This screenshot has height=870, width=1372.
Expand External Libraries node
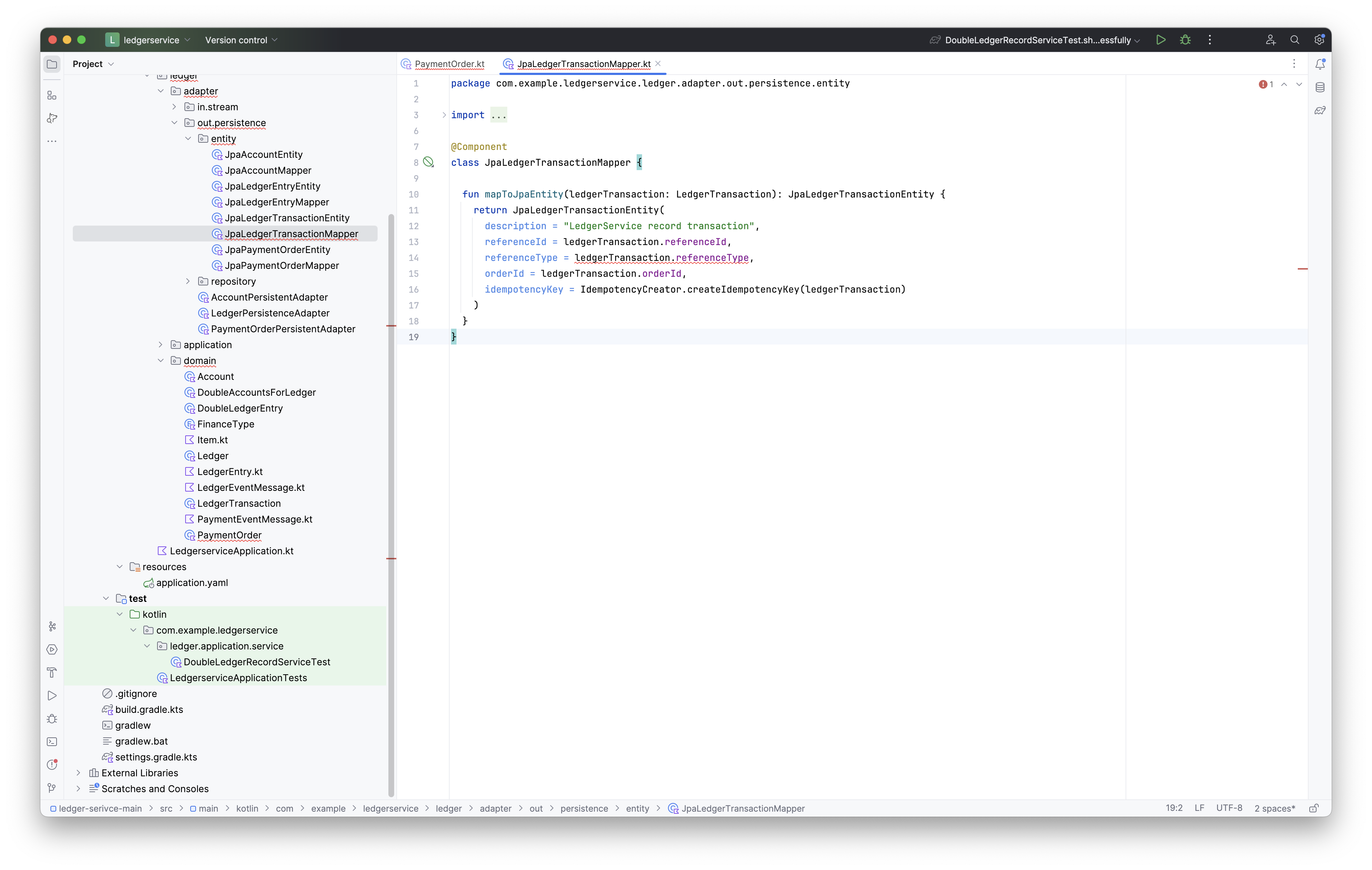click(x=78, y=772)
